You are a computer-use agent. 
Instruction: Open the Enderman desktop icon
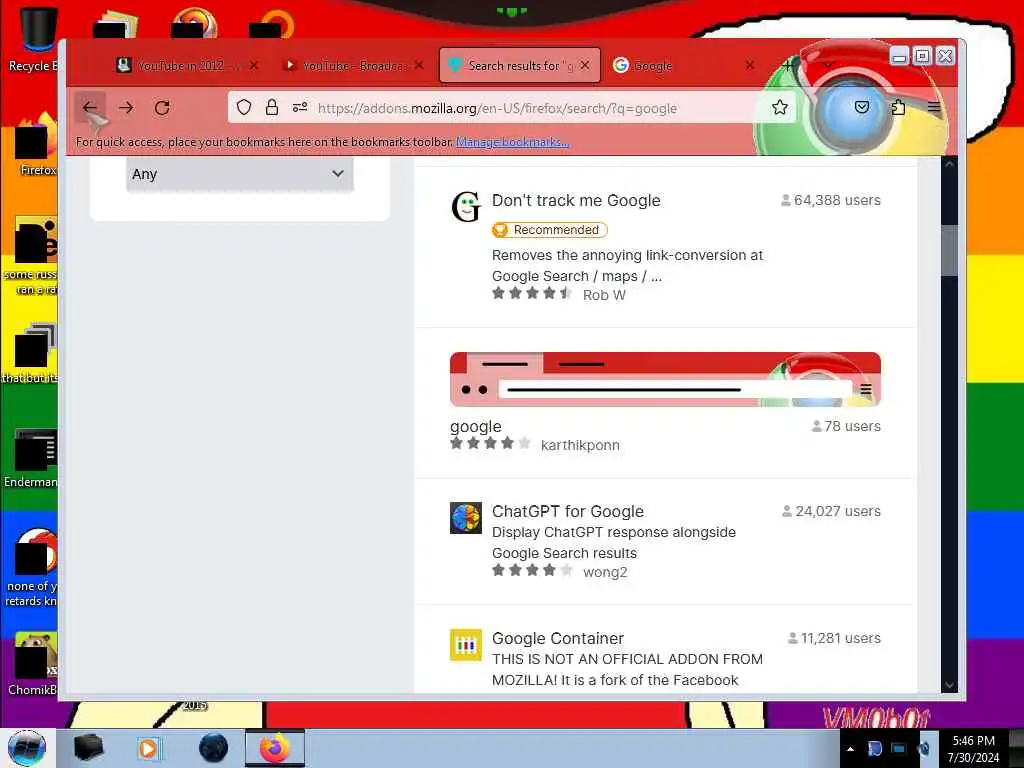point(31,458)
